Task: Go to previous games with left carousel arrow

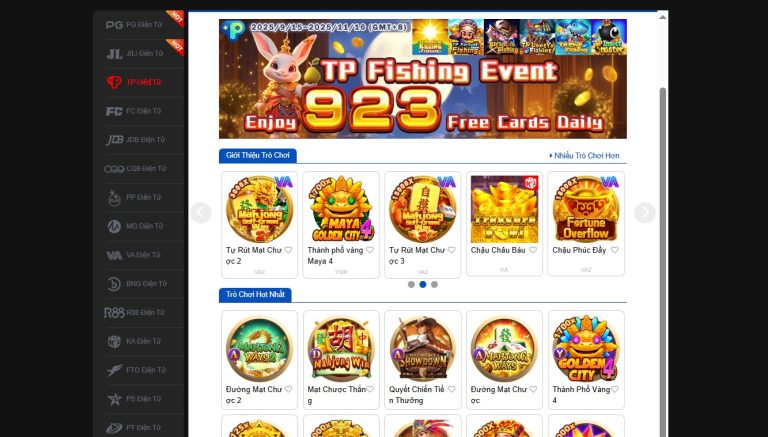Action: [x=200, y=213]
